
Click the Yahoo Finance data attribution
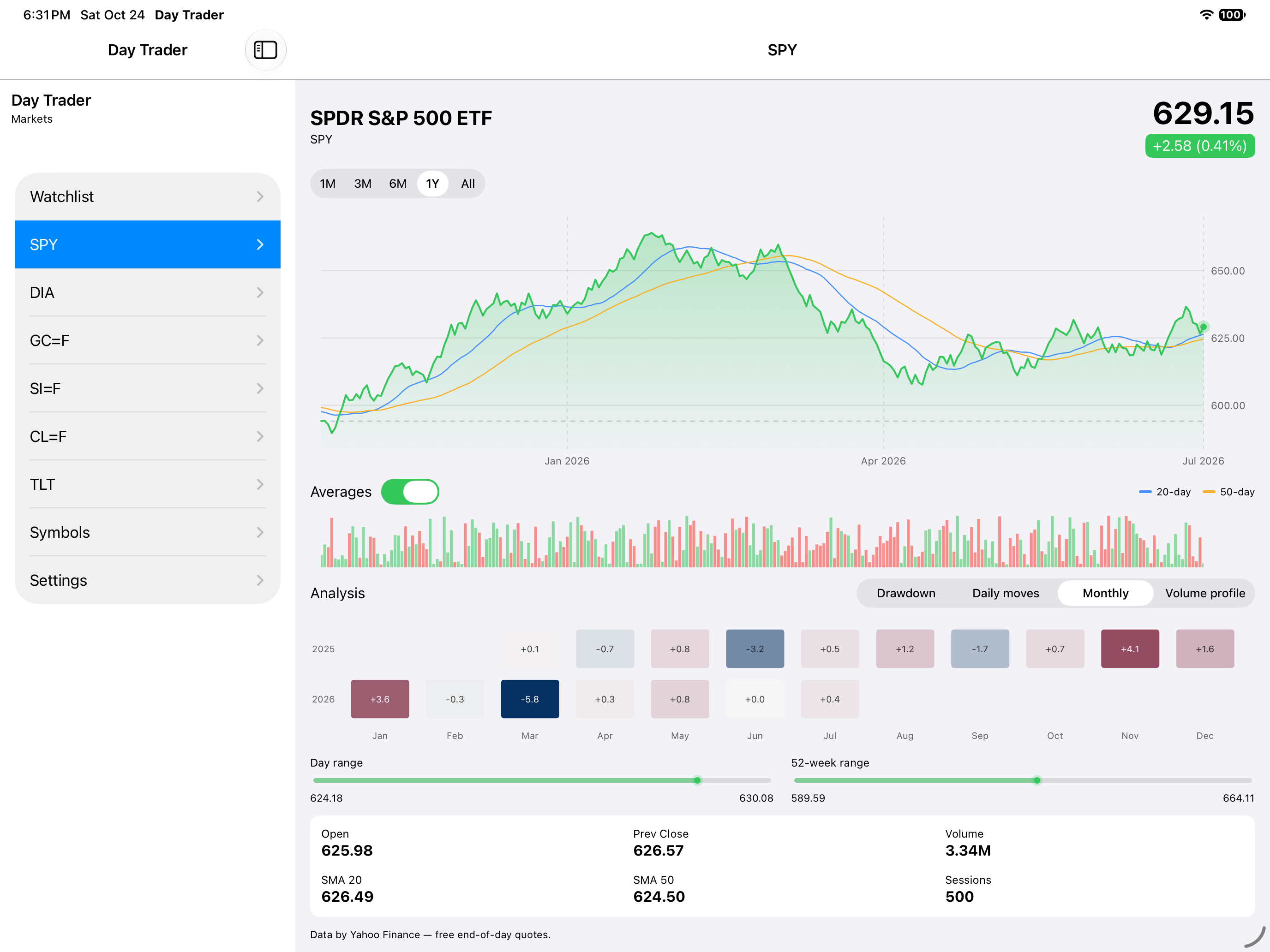[430, 935]
